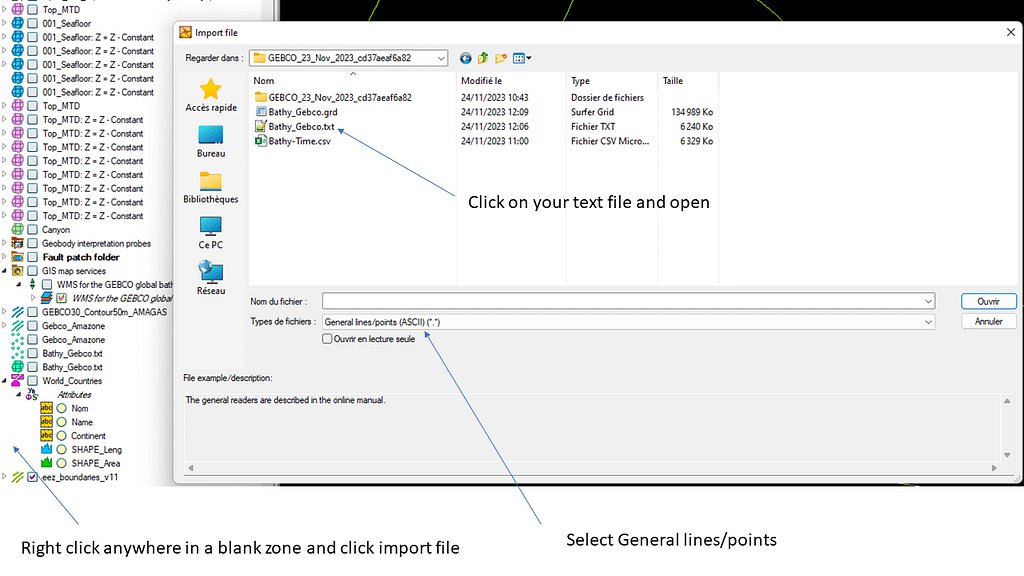Enable Ouvrir en lecture seule checkbox
Image resolution: width=1024 pixels, height=576 pixels.
(327, 339)
